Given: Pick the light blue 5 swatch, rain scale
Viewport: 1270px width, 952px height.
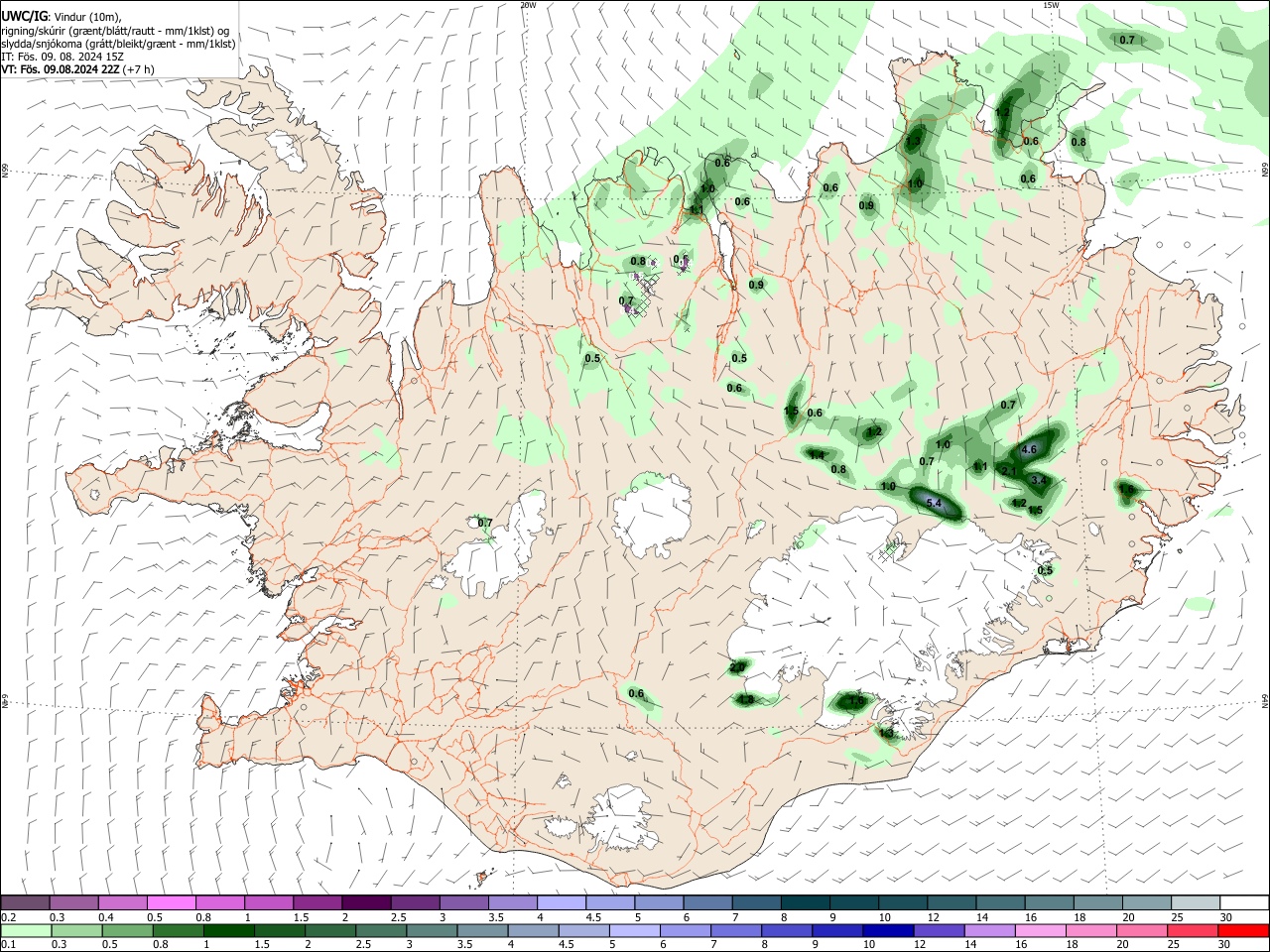Looking at the screenshot, I should click(x=634, y=930).
